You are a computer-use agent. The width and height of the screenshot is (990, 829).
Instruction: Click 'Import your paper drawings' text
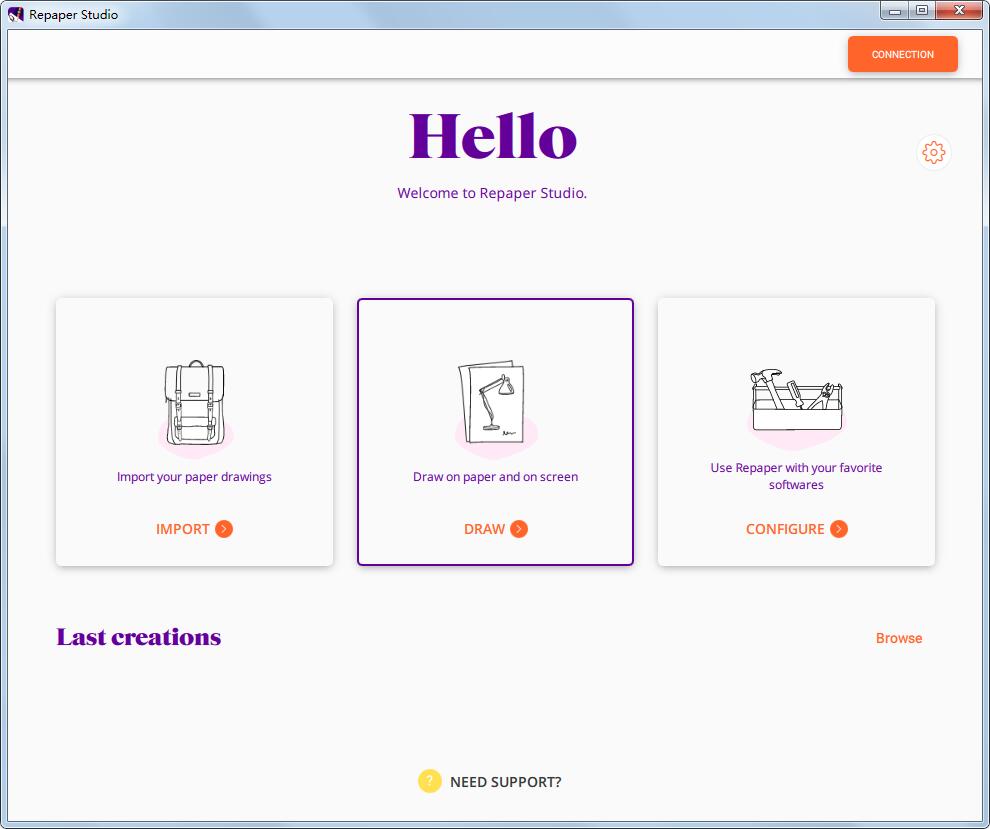pos(194,477)
